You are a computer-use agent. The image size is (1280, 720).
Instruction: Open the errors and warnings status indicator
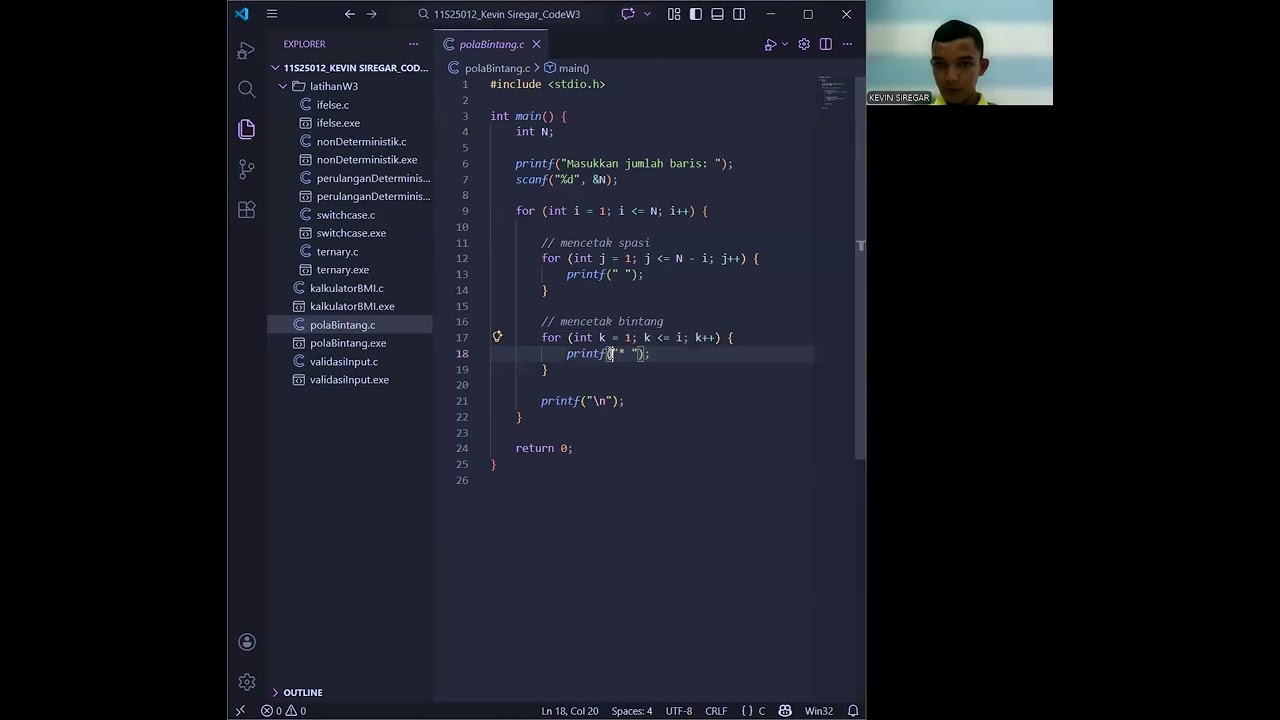pyautogui.click(x=284, y=711)
